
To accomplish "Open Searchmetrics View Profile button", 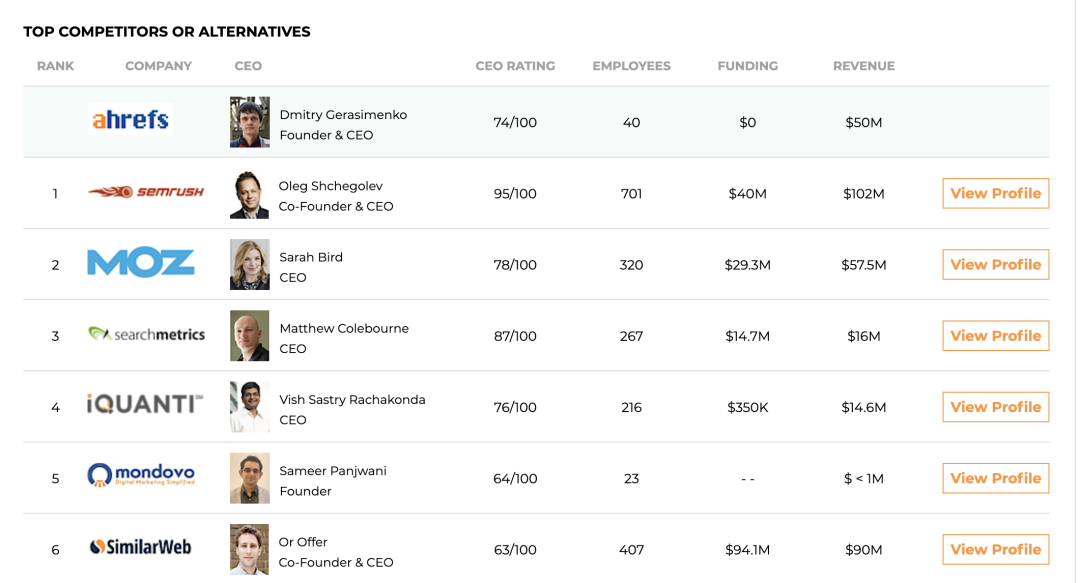I will [995, 336].
